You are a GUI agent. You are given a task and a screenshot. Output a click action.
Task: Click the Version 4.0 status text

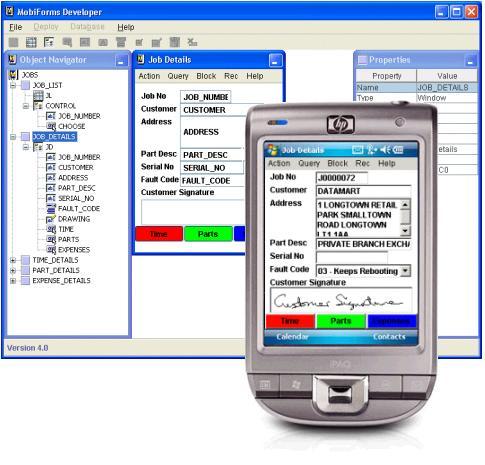pos(28,348)
